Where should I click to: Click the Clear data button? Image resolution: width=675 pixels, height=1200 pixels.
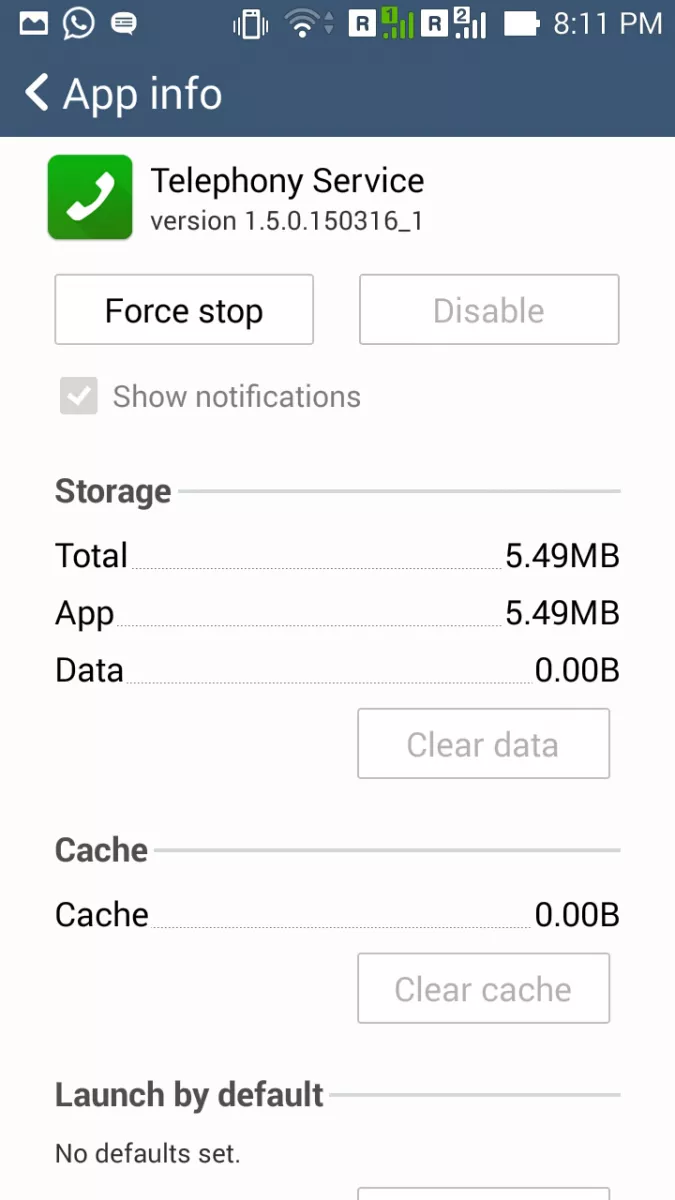click(x=483, y=744)
